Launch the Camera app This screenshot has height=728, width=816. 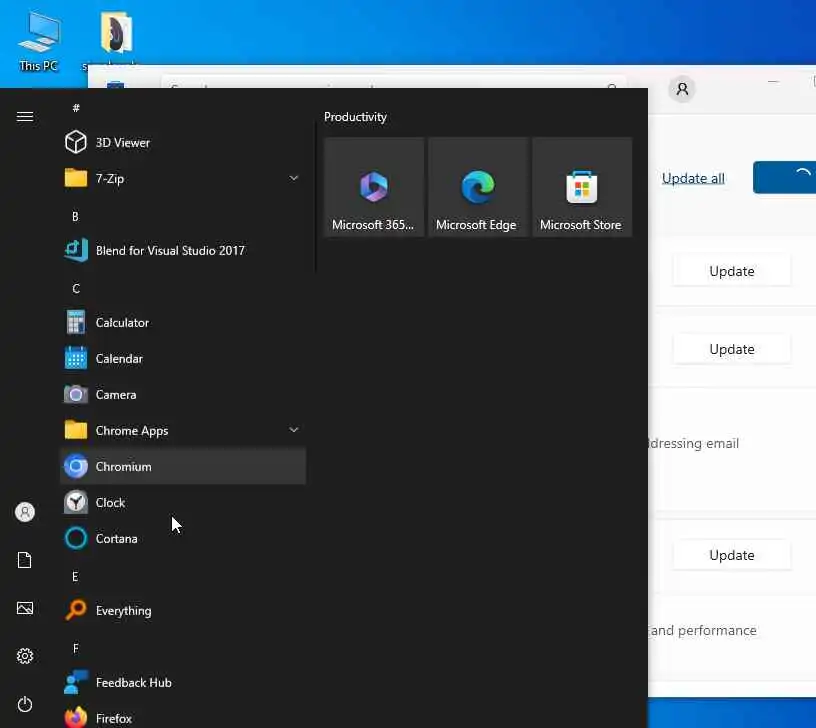tap(183, 394)
